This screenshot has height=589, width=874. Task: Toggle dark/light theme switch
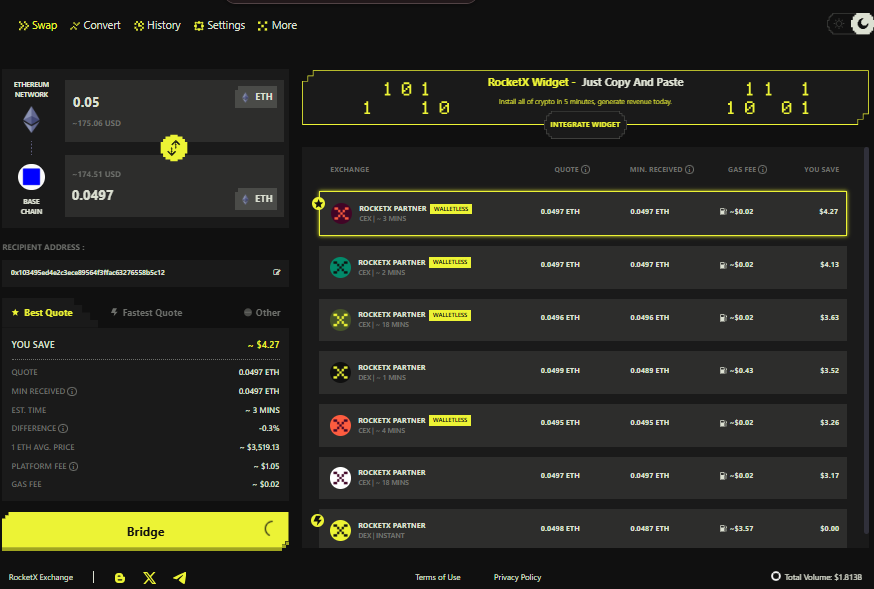[851, 24]
